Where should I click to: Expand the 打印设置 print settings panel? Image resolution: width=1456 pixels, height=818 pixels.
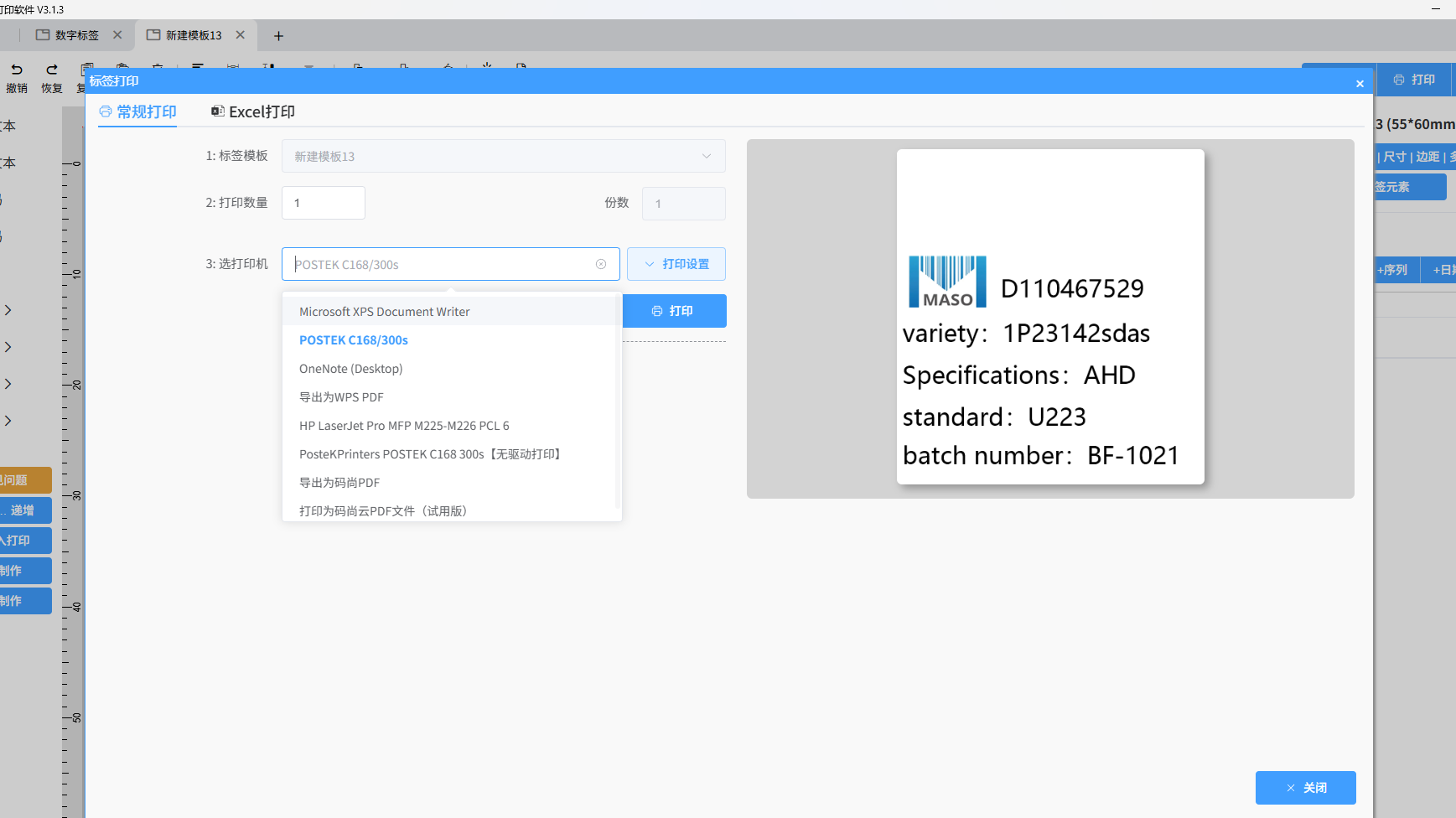(x=676, y=264)
